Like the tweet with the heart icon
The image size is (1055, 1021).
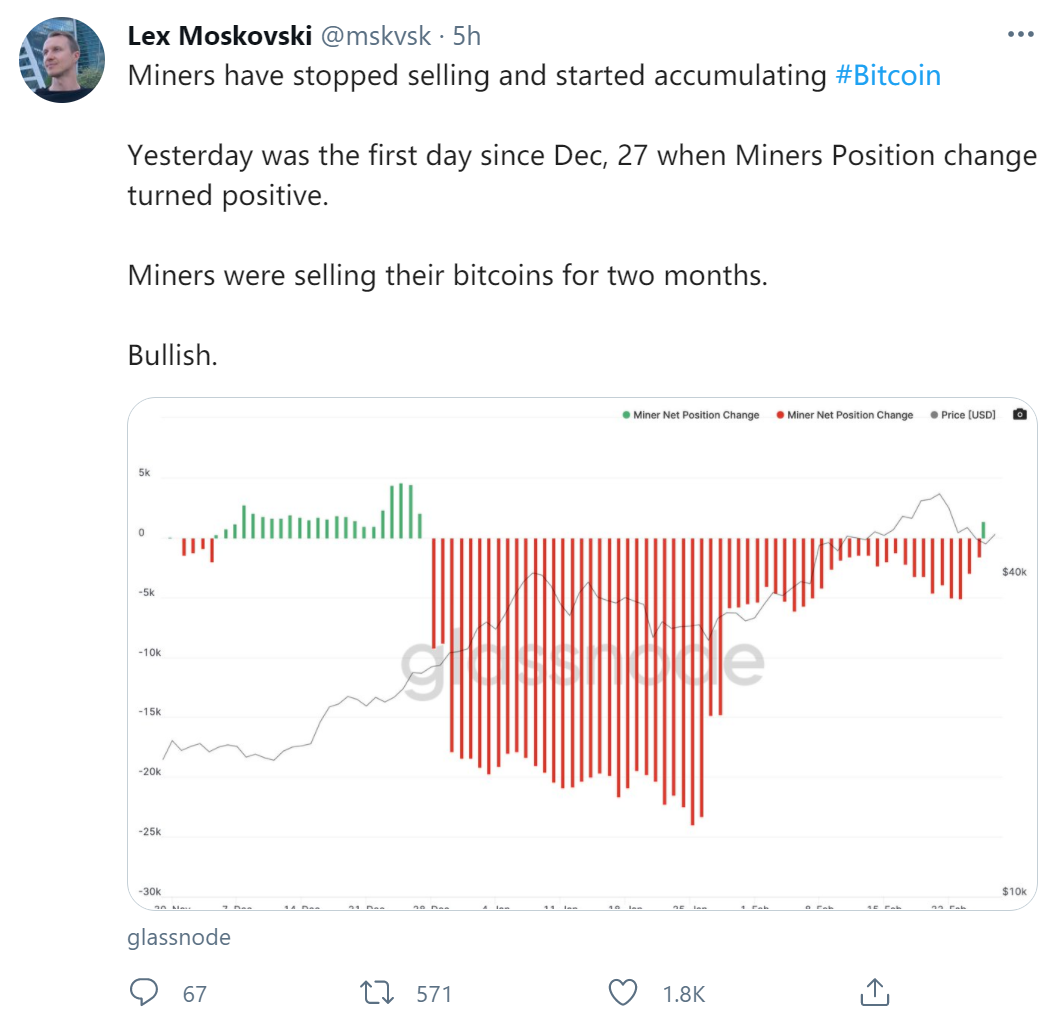(x=623, y=993)
